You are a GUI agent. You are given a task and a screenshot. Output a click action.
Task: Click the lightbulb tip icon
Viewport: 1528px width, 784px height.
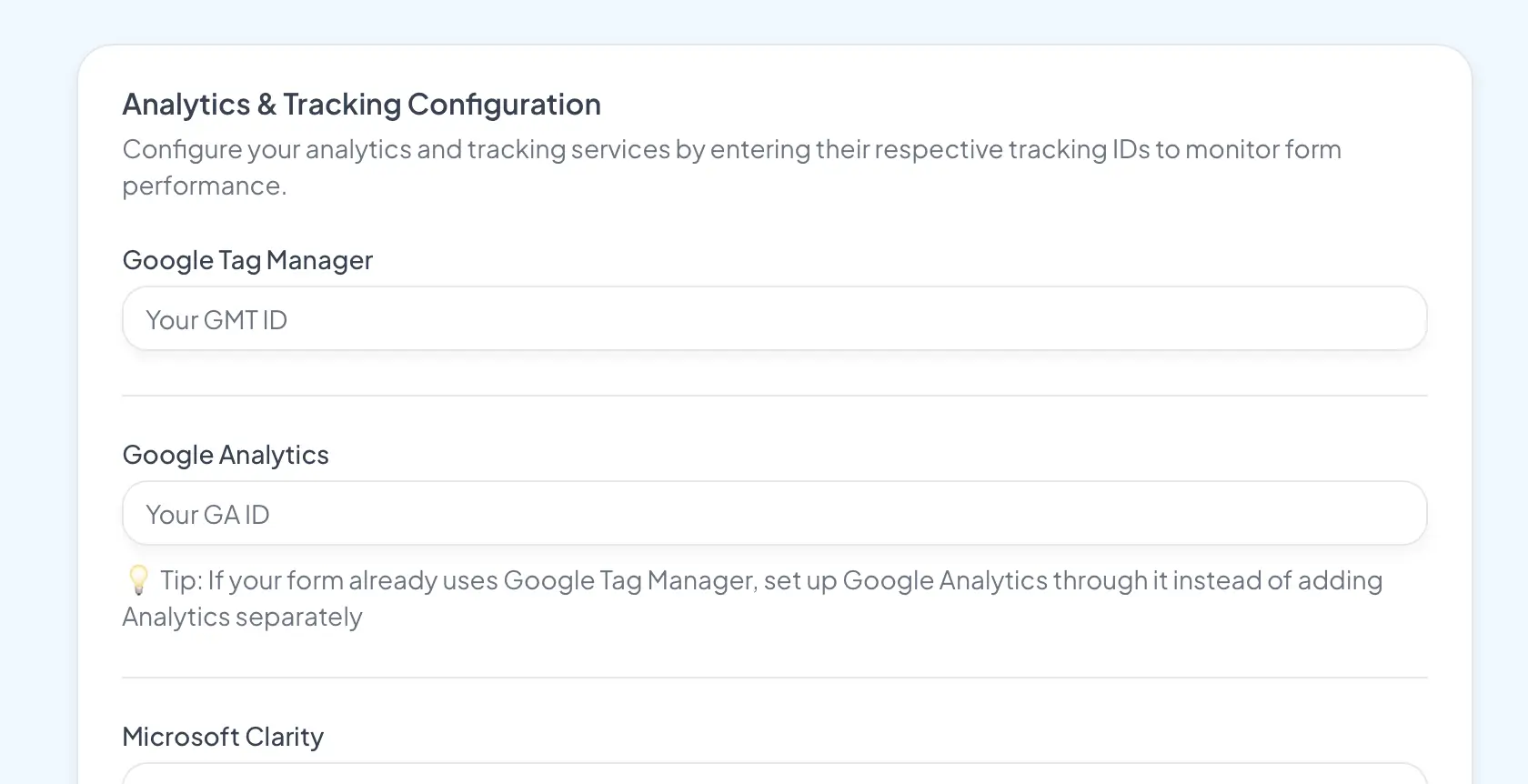(x=138, y=579)
